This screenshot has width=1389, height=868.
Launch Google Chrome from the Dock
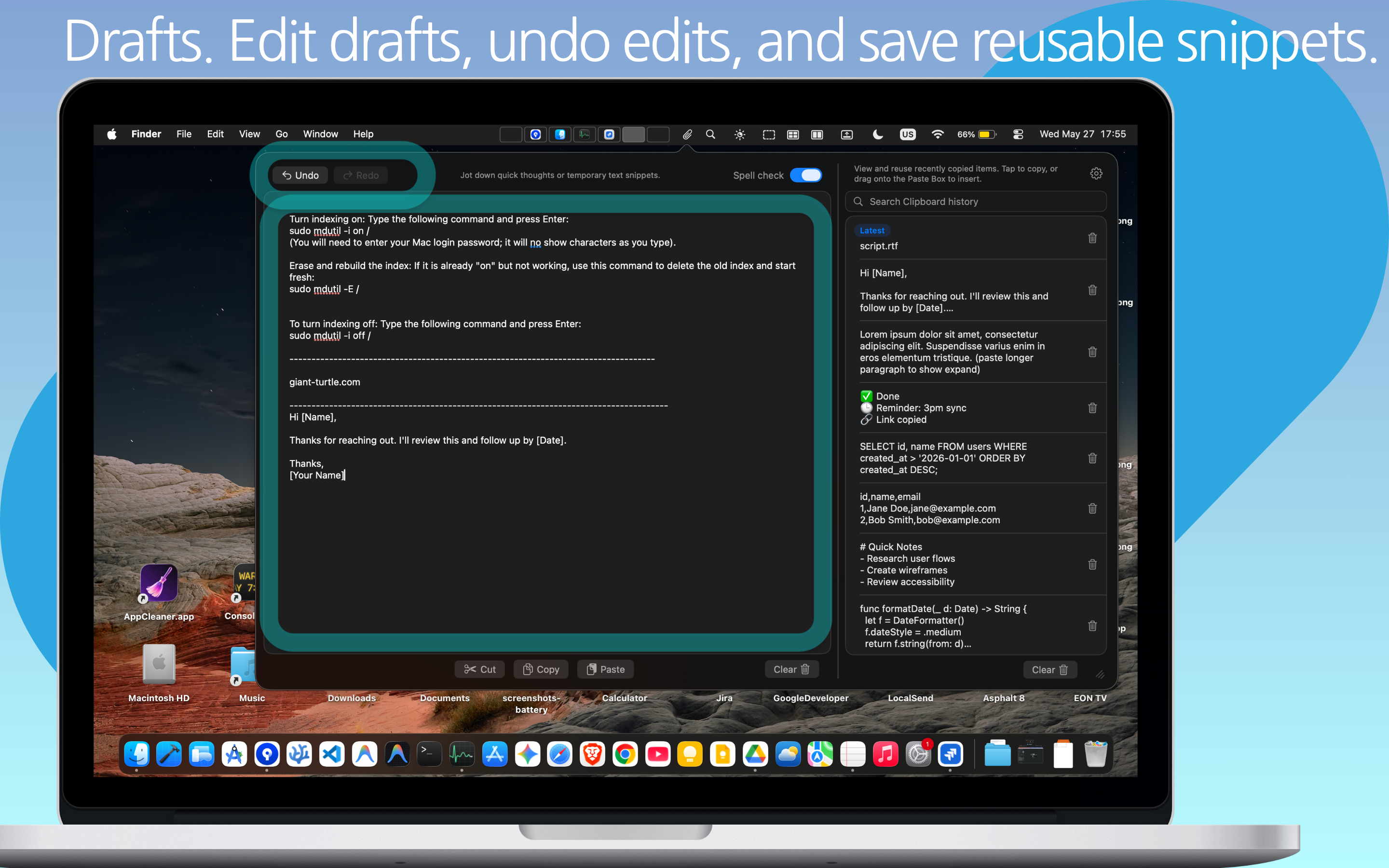pos(625,754)
